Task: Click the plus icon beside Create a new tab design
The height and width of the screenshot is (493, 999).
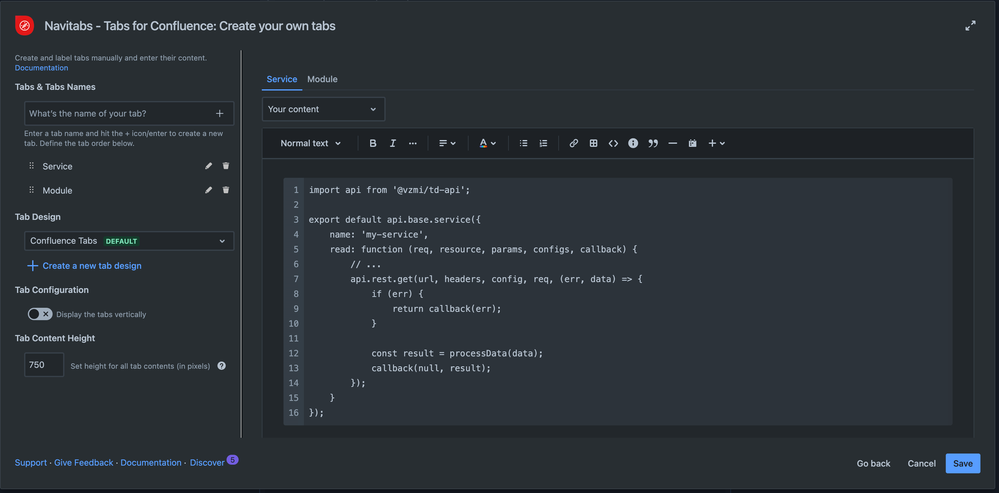Action: pyautogui.click(x=32, y=266)
